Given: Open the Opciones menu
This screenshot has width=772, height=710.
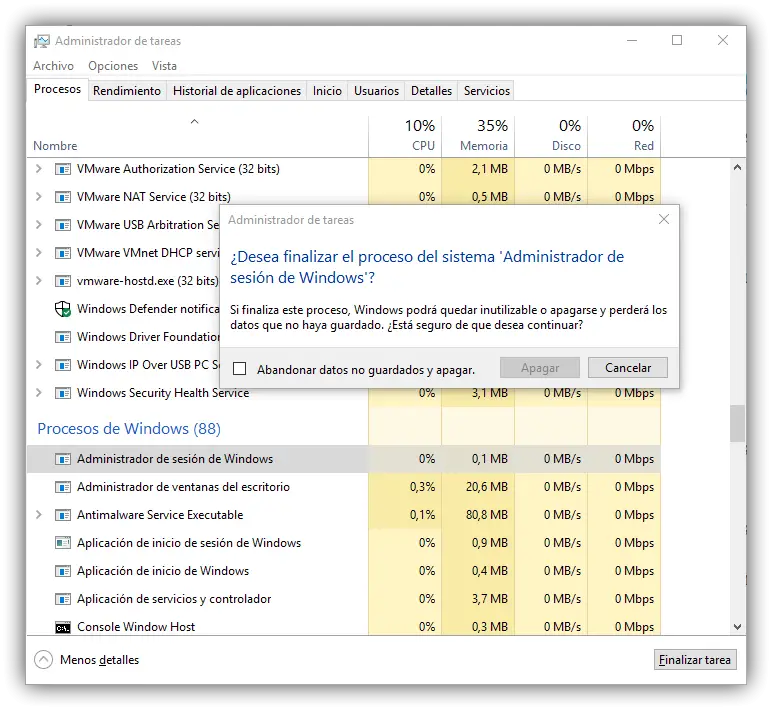Looking at the screenshot, I should click(x=113, y=66).
